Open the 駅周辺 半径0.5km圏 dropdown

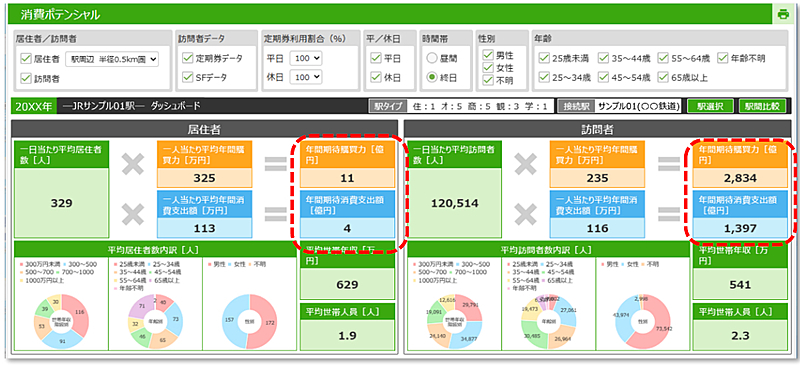tap(112, 59)
